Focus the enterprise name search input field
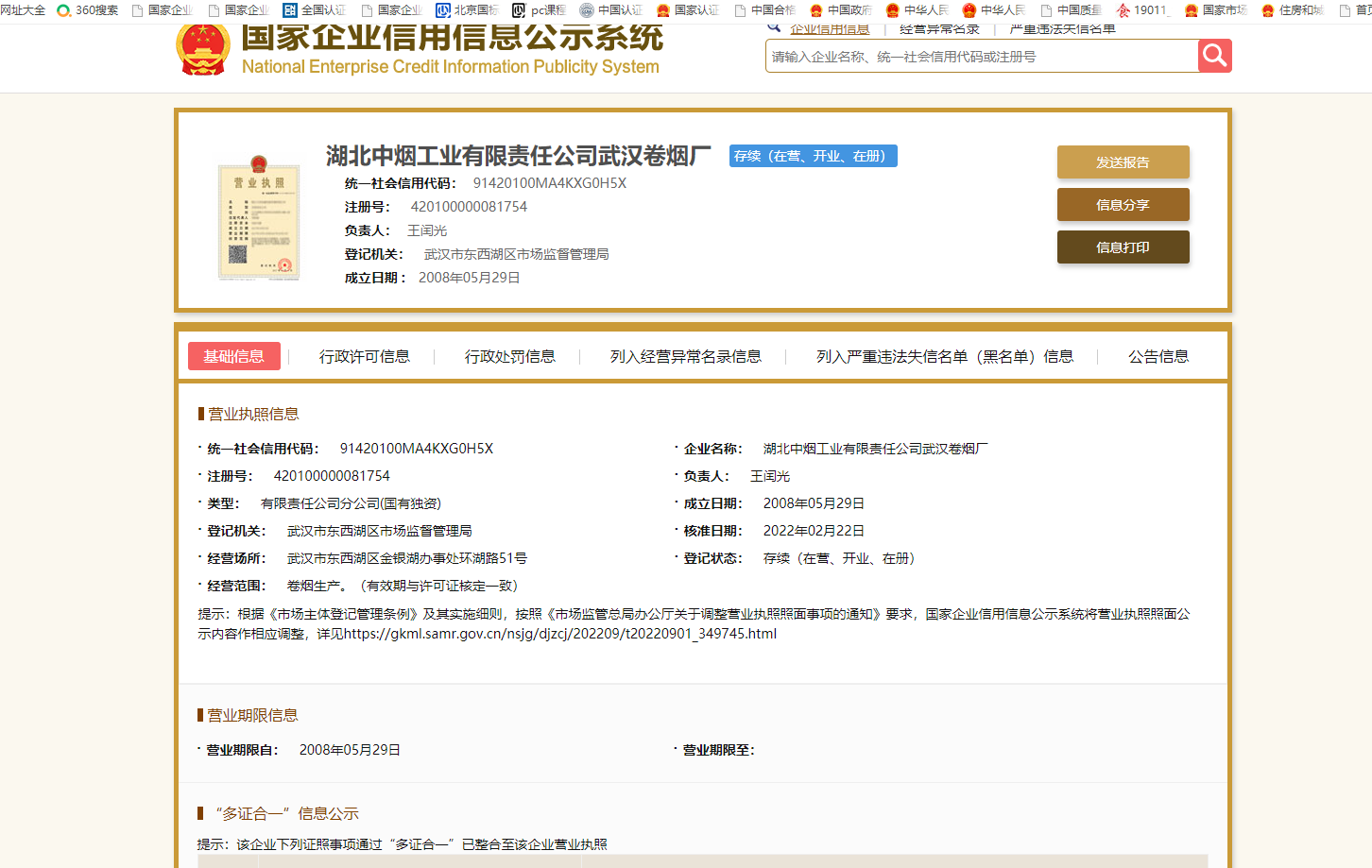Viewport: 1372px width, 868px height. click(981, 57)
